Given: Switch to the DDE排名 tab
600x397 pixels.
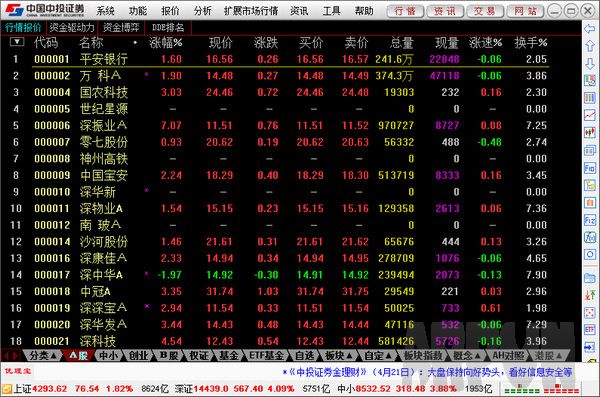Looking at the screenshot, I should click(168, 28).
